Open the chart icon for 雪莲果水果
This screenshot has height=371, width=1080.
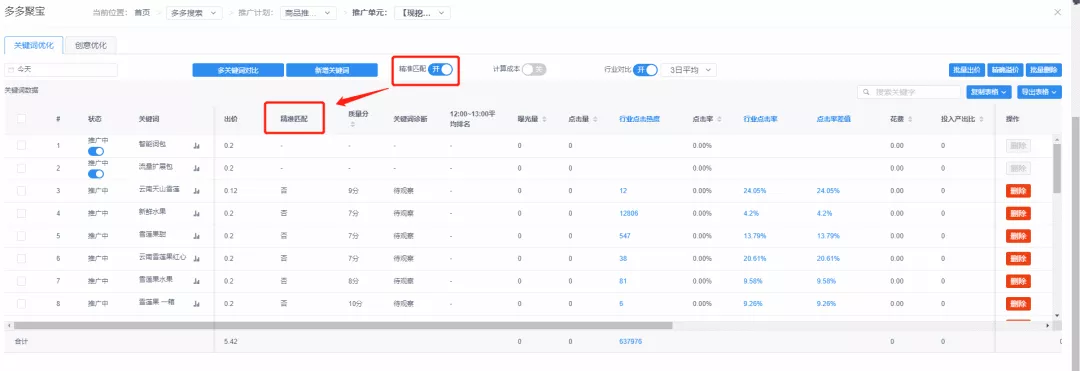[x=197, y=281]
